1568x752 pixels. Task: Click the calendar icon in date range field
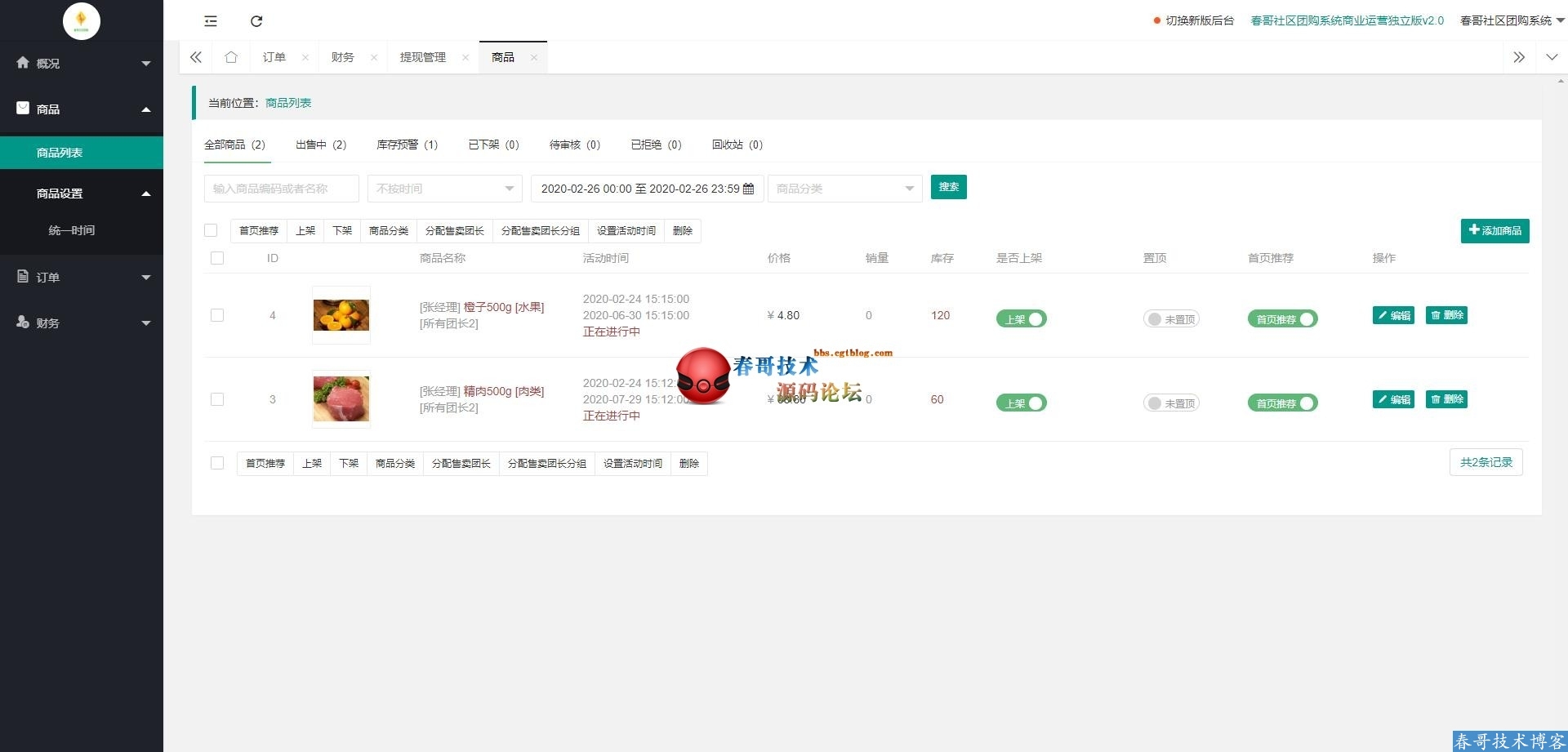[x=748, y=189]
